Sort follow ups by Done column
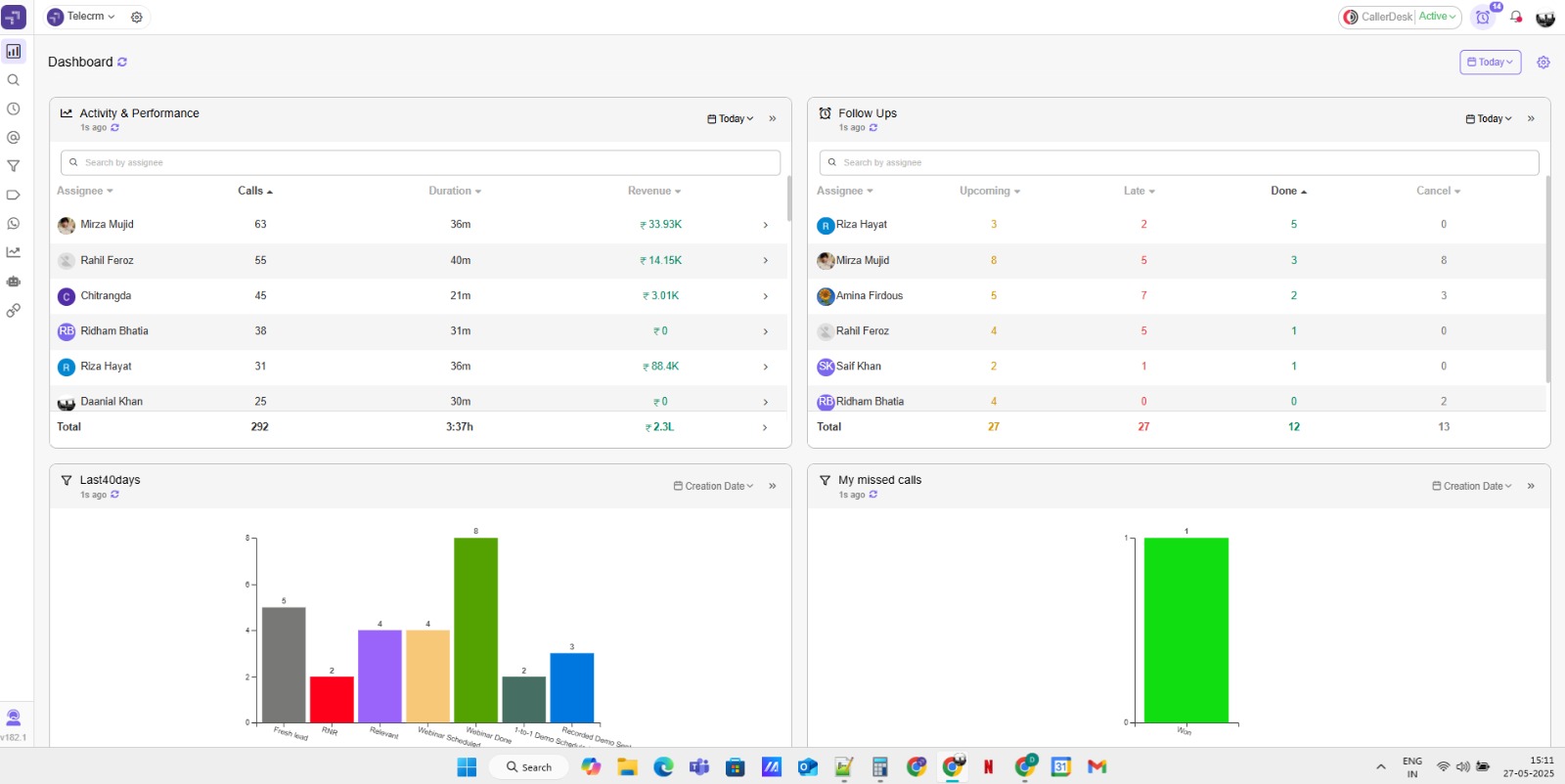Screen dimensions: 1565x784 (1288, 192)
